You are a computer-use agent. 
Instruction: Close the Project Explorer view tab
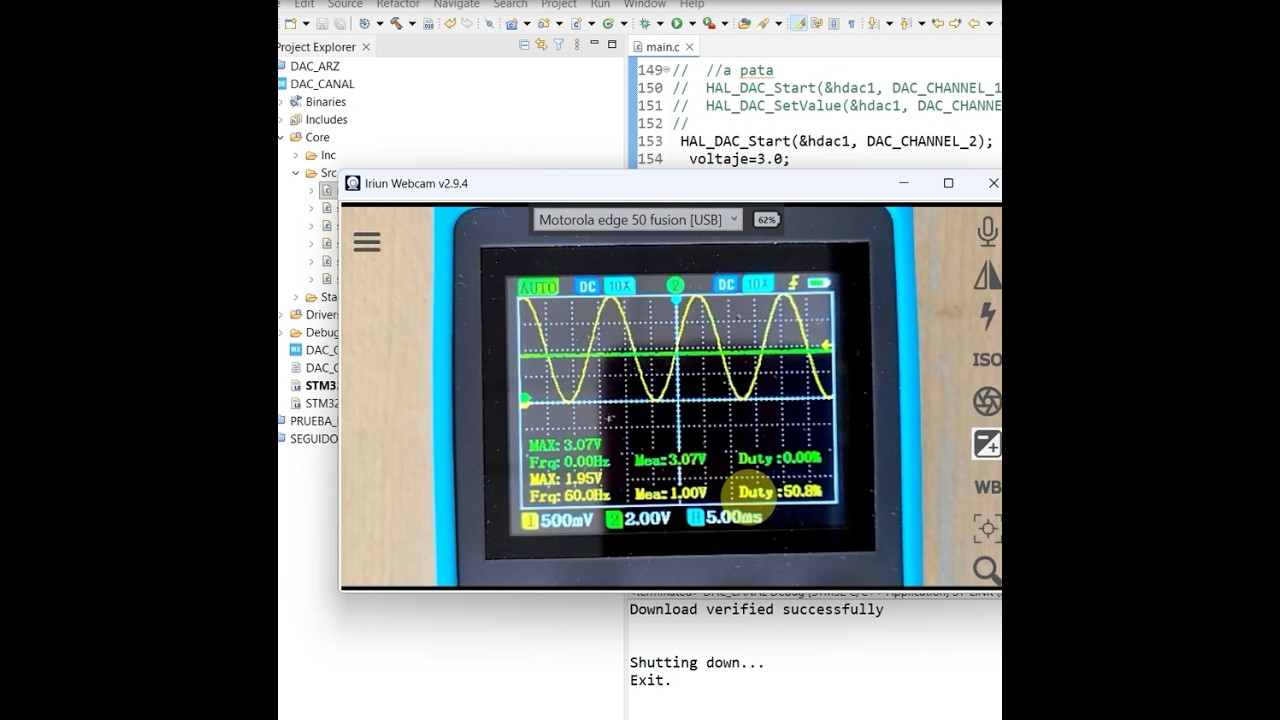(366, 47)
